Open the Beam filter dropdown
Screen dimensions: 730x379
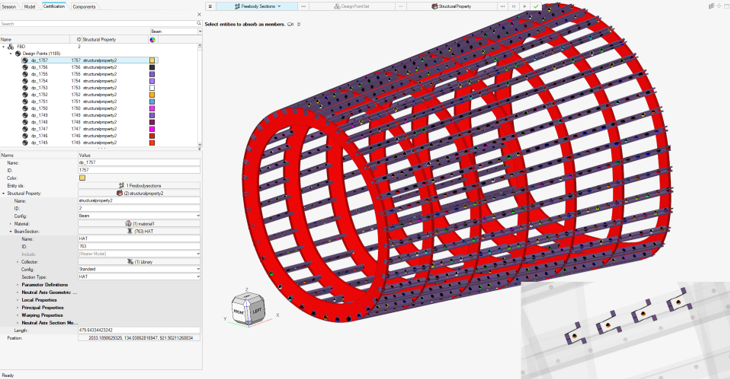coord(176,31)
